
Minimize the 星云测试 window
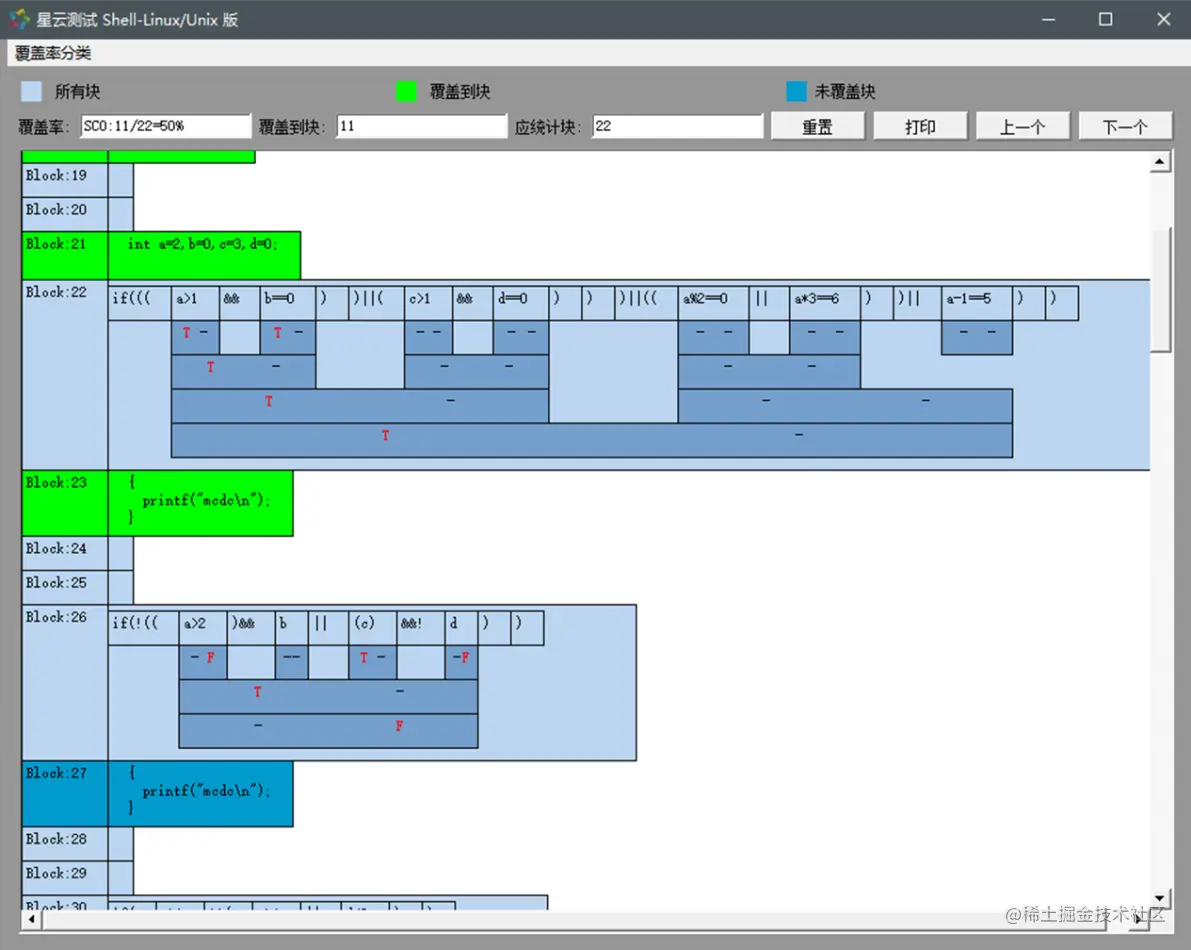(x=1048, y=19)
